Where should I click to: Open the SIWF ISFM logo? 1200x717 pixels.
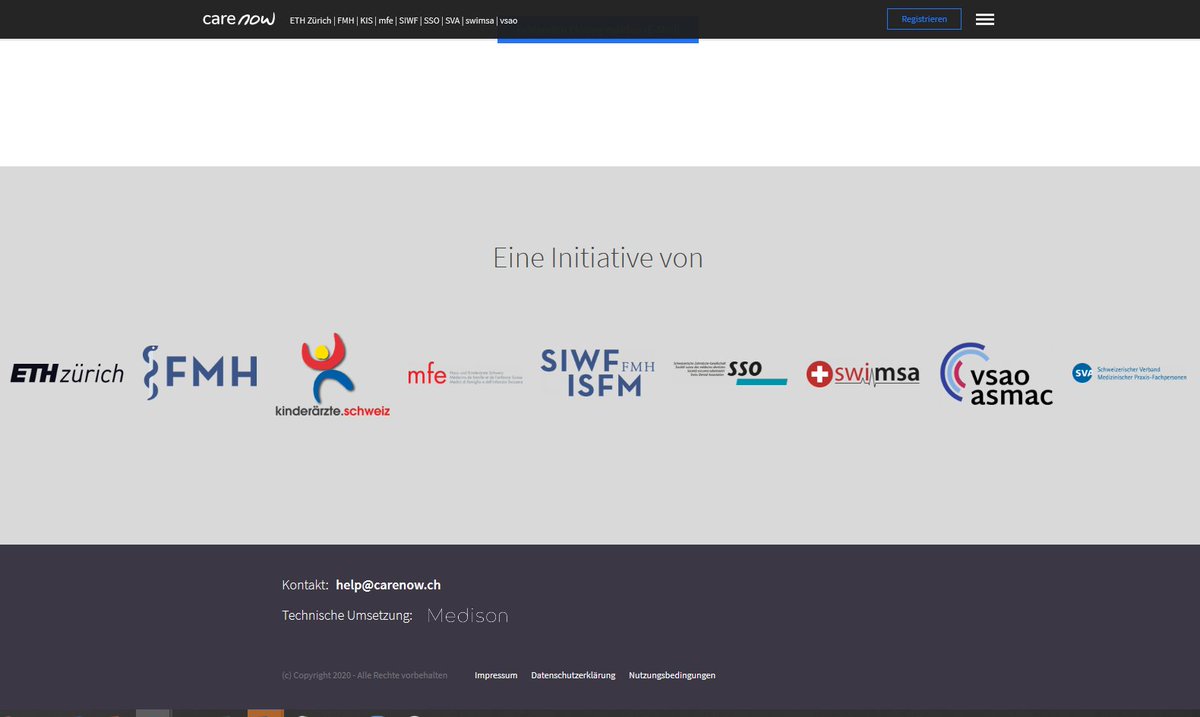(598, 373)
